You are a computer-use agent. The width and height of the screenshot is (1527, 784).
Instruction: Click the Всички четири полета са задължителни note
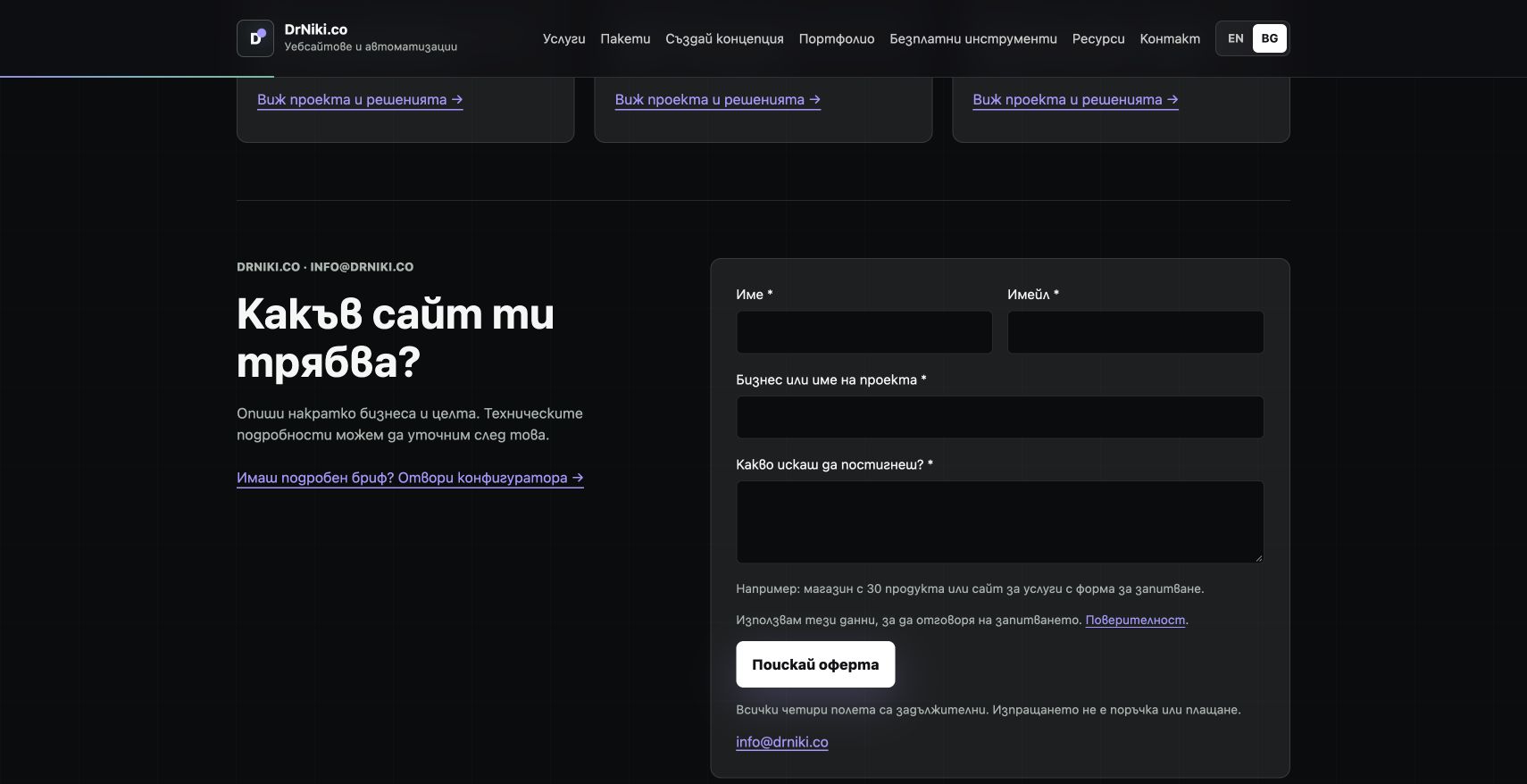(989, 710)
